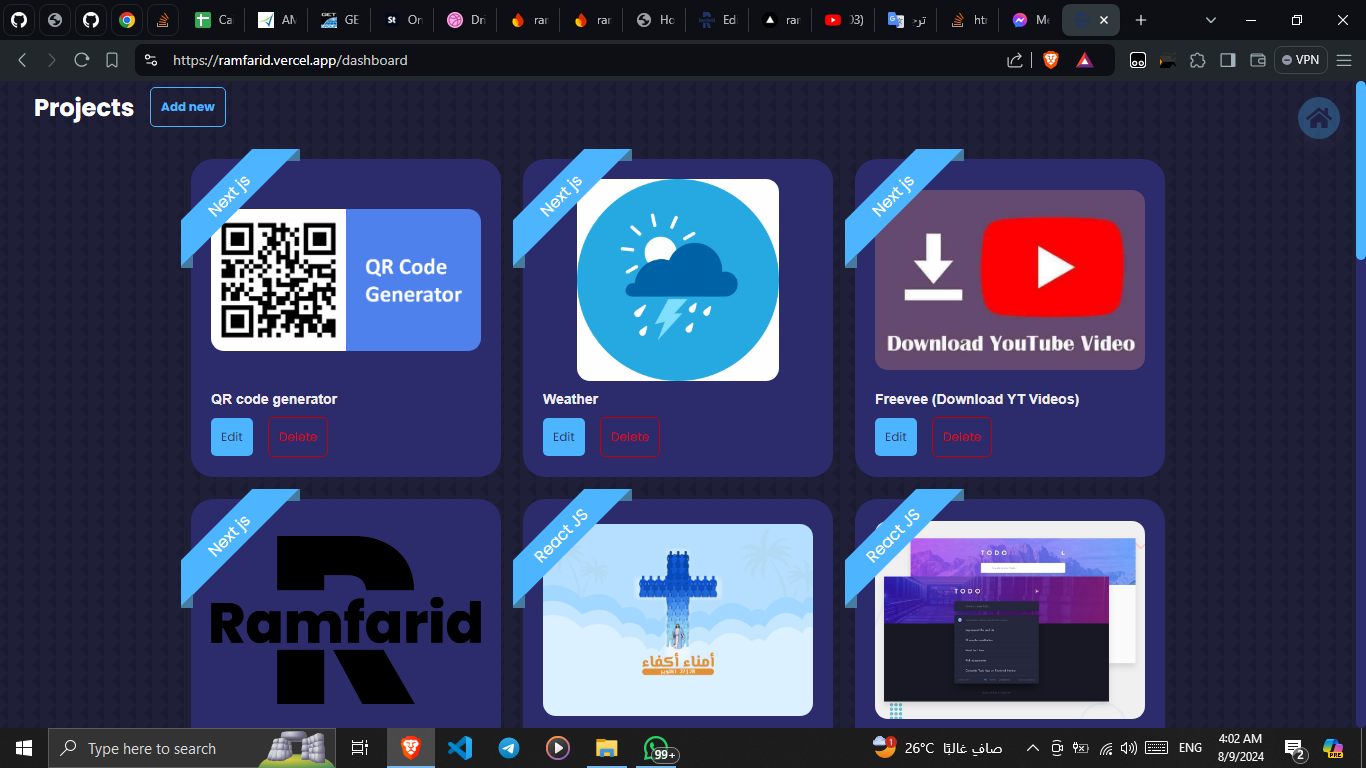Click the page vertical scrollbar thumb
Image resolution: width=1366 pixels, height=768 pixels.
(x=1360, y=173)
